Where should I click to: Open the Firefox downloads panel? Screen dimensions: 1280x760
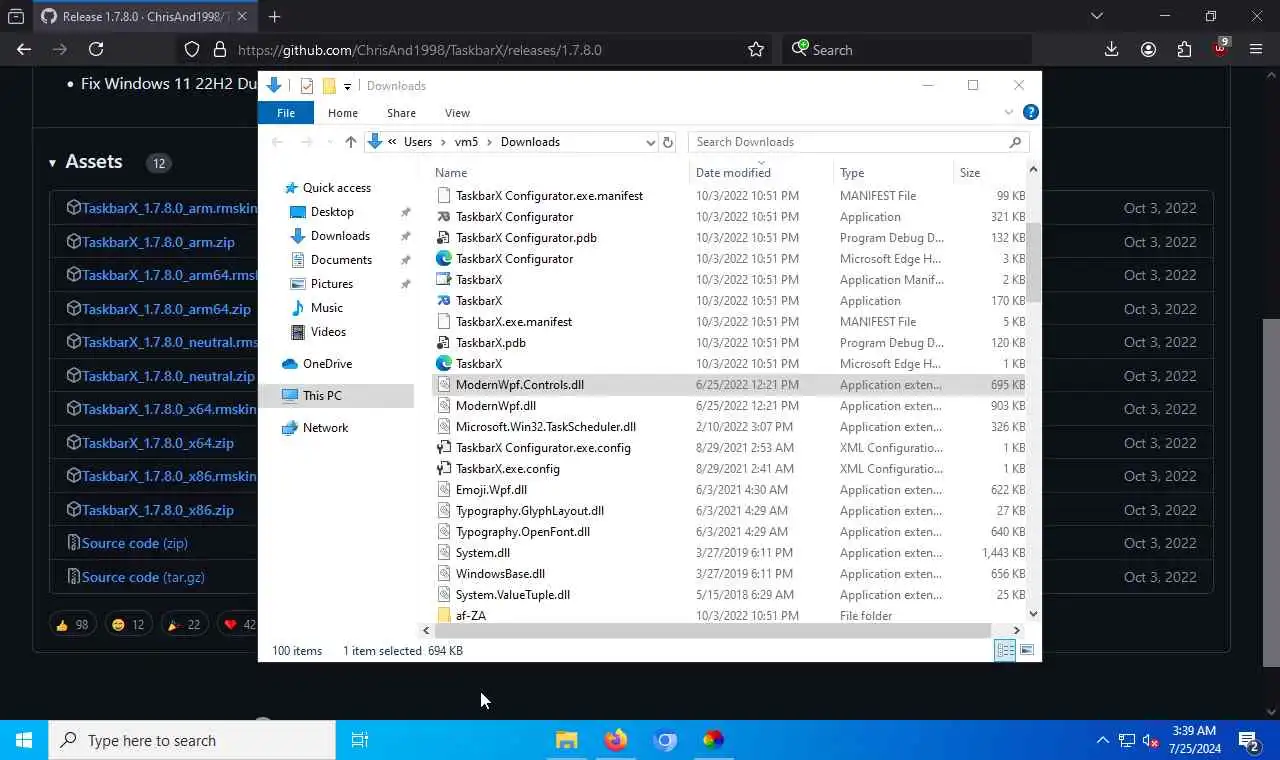tap(1111, 49)
